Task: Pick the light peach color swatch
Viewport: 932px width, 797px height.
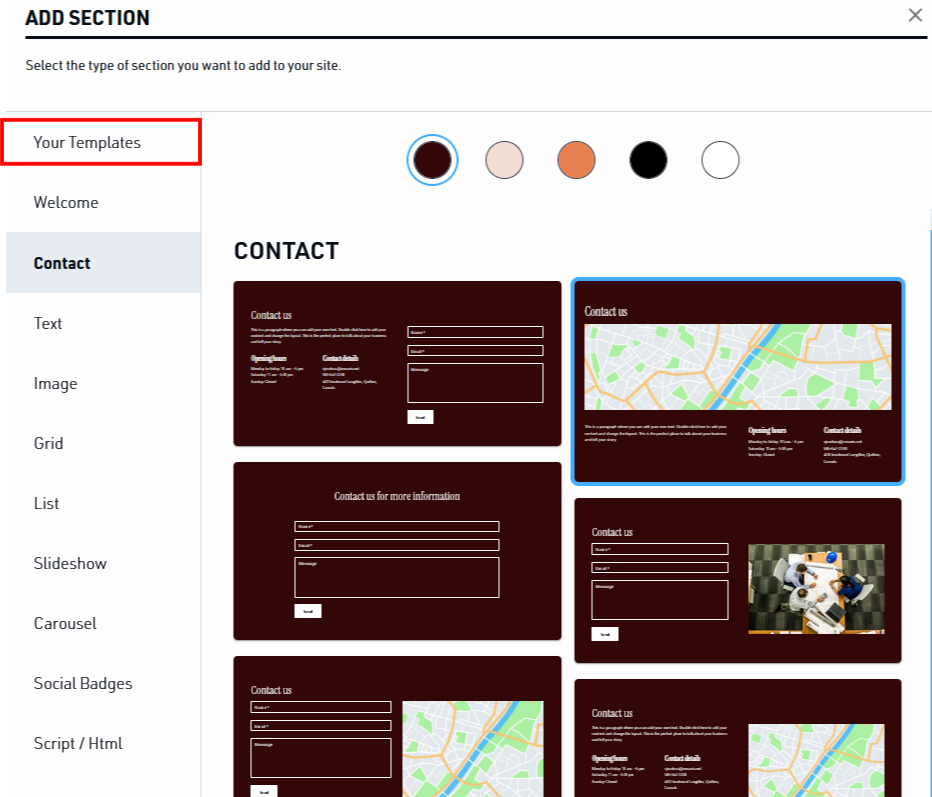Action: point(504,160)
